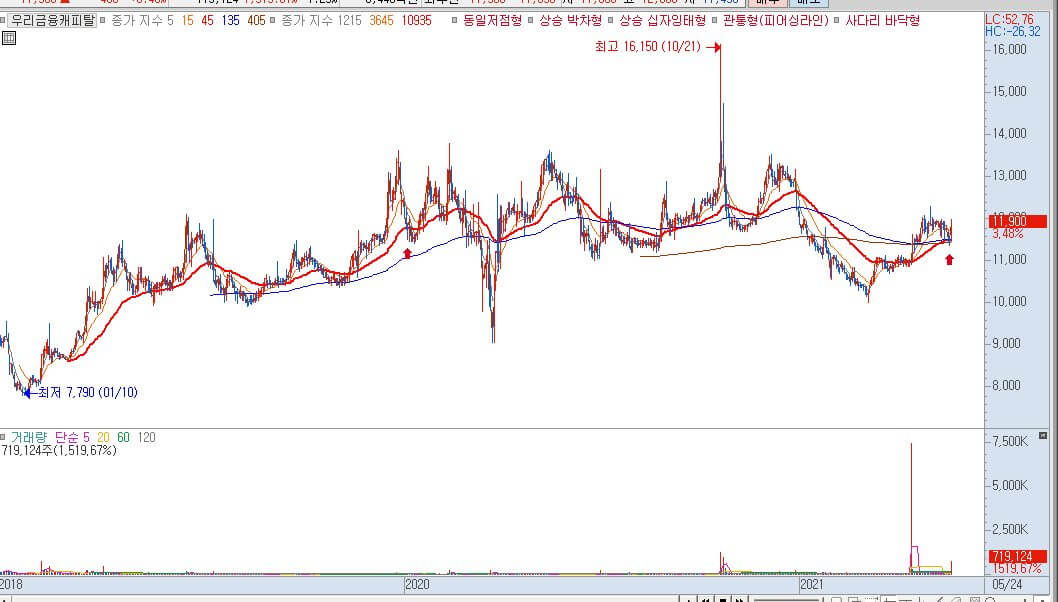Click the current price tag 11,900
Viewport: 1058px width, 602px height.
(1018, 221)
